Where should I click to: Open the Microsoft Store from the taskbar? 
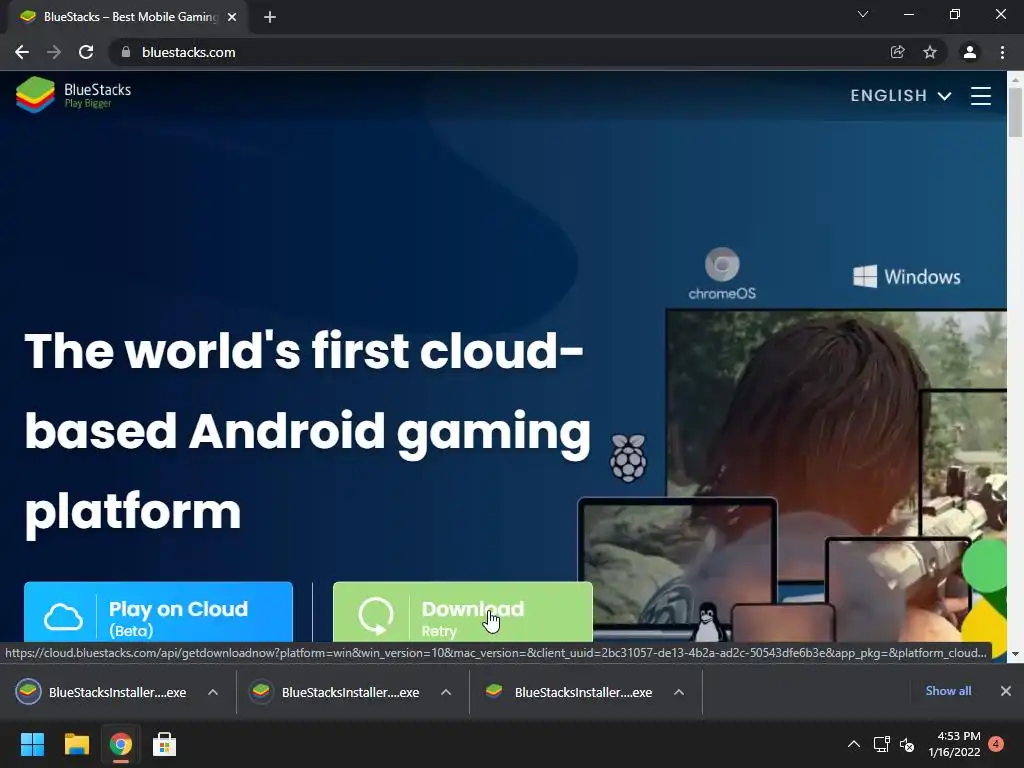click(x=164, y=744)
